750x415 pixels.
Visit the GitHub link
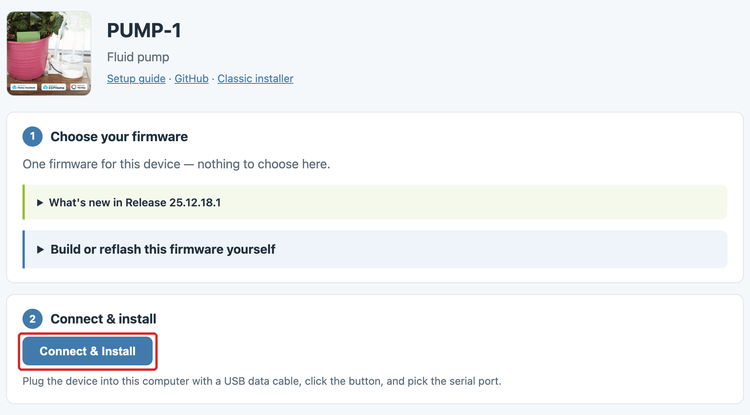(191, 78)
